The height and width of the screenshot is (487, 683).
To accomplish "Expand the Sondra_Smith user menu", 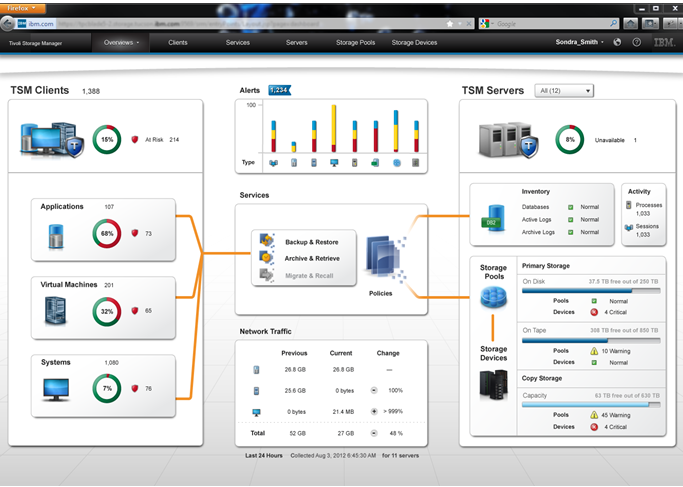I will click(x=579, y=42).
